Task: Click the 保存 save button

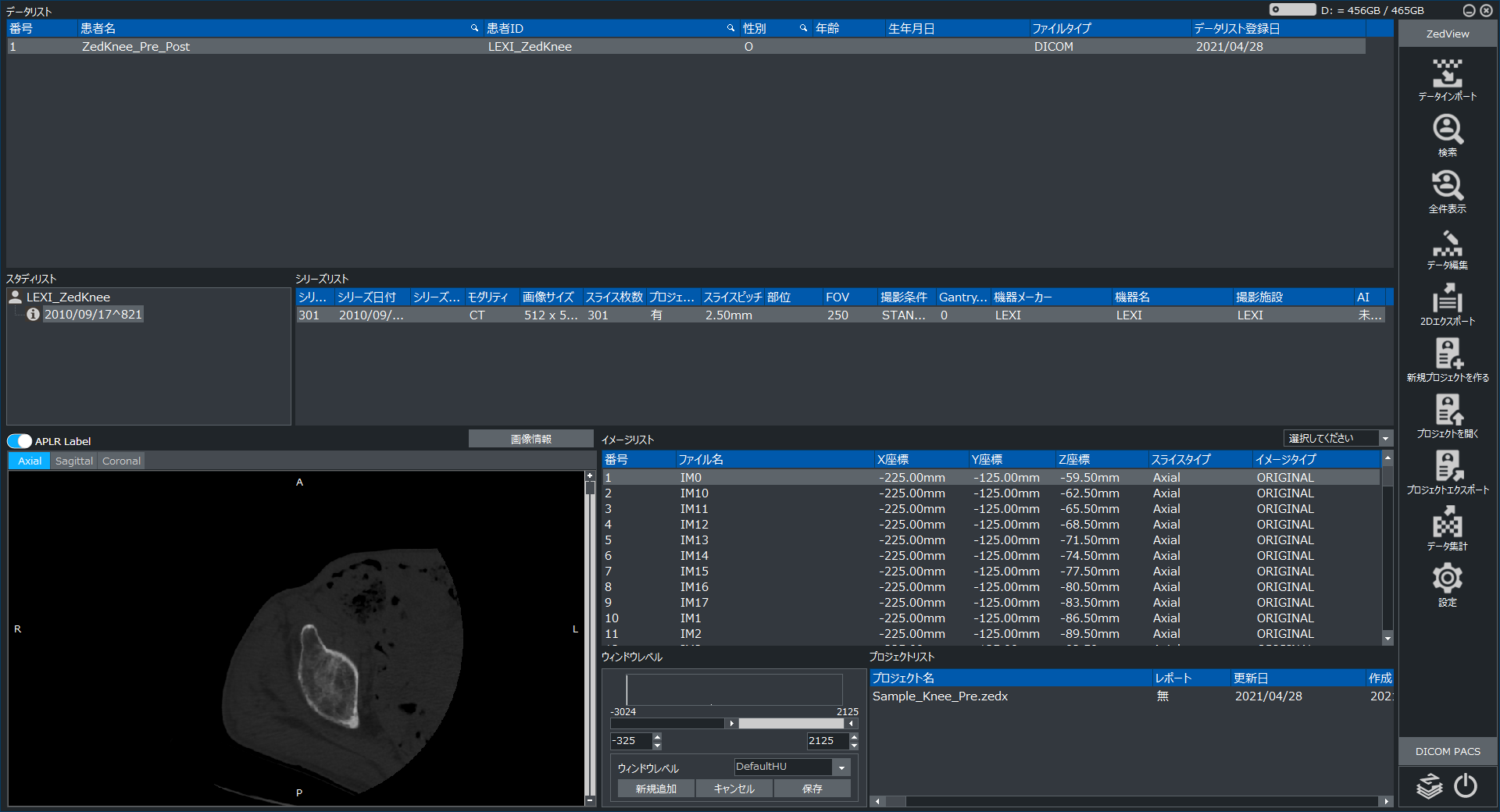Action: coord(812,789)
